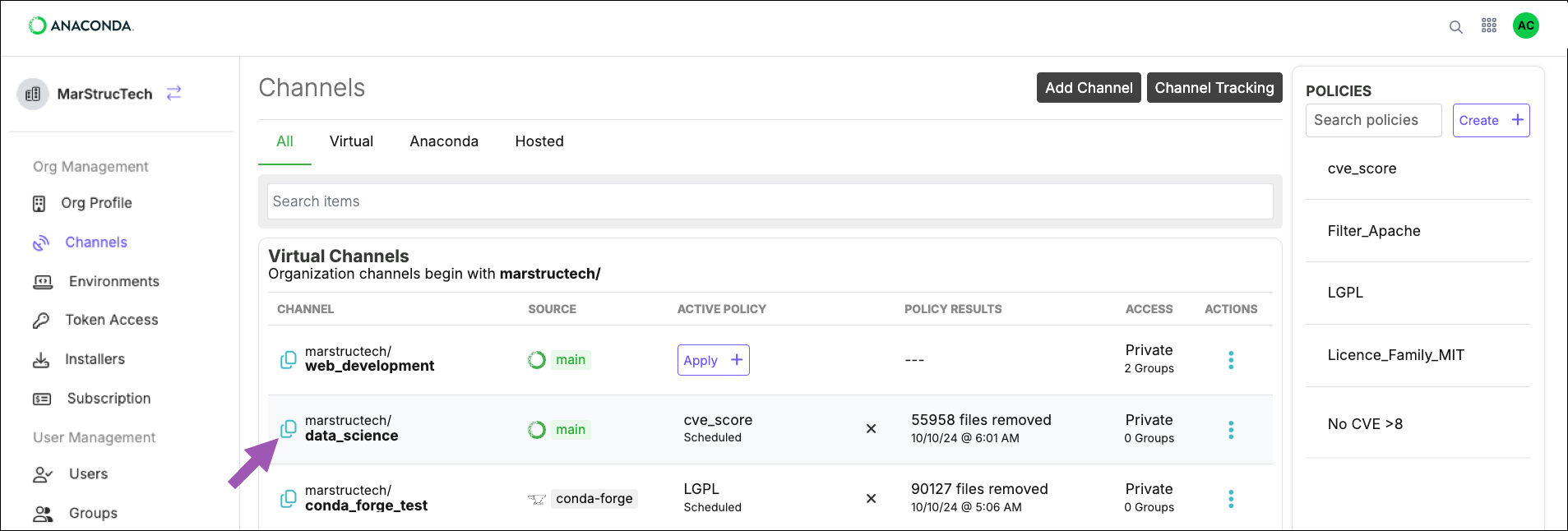Click the Subscription icon in sidebar
Viewport: 1568px width, 531px height.
click(42, 399)
